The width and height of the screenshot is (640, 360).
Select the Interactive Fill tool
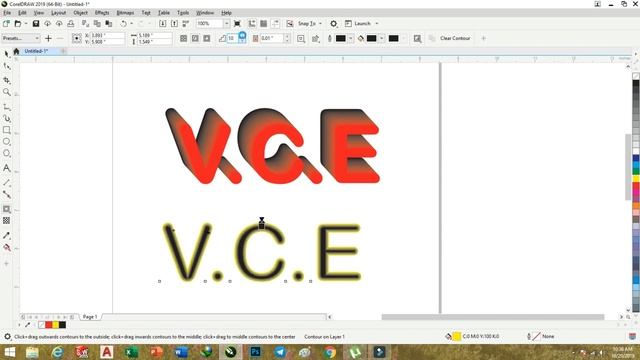pos(7,247)
